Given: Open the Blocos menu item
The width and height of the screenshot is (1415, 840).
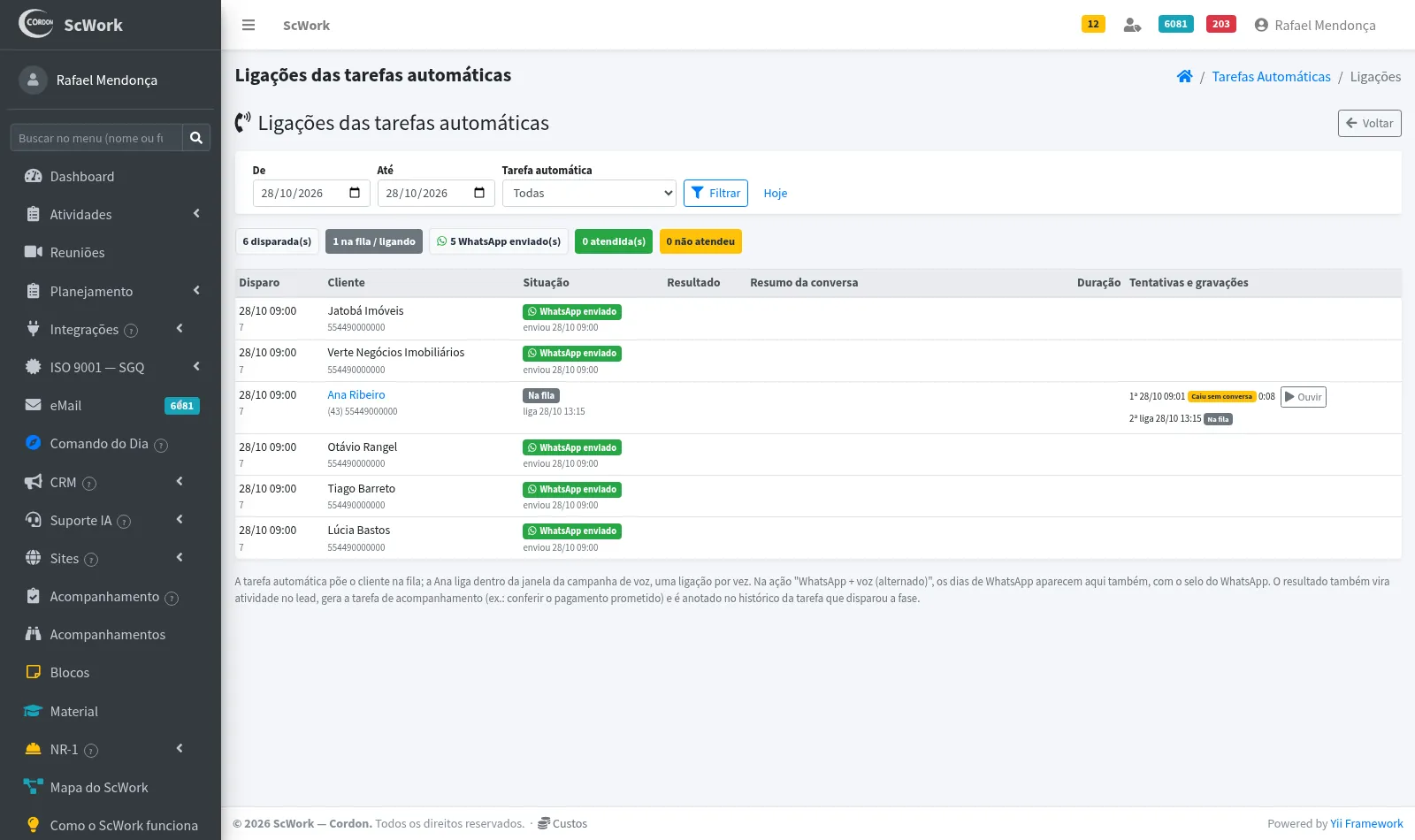Looking at the screenshot, I should [x=111, y=672].
